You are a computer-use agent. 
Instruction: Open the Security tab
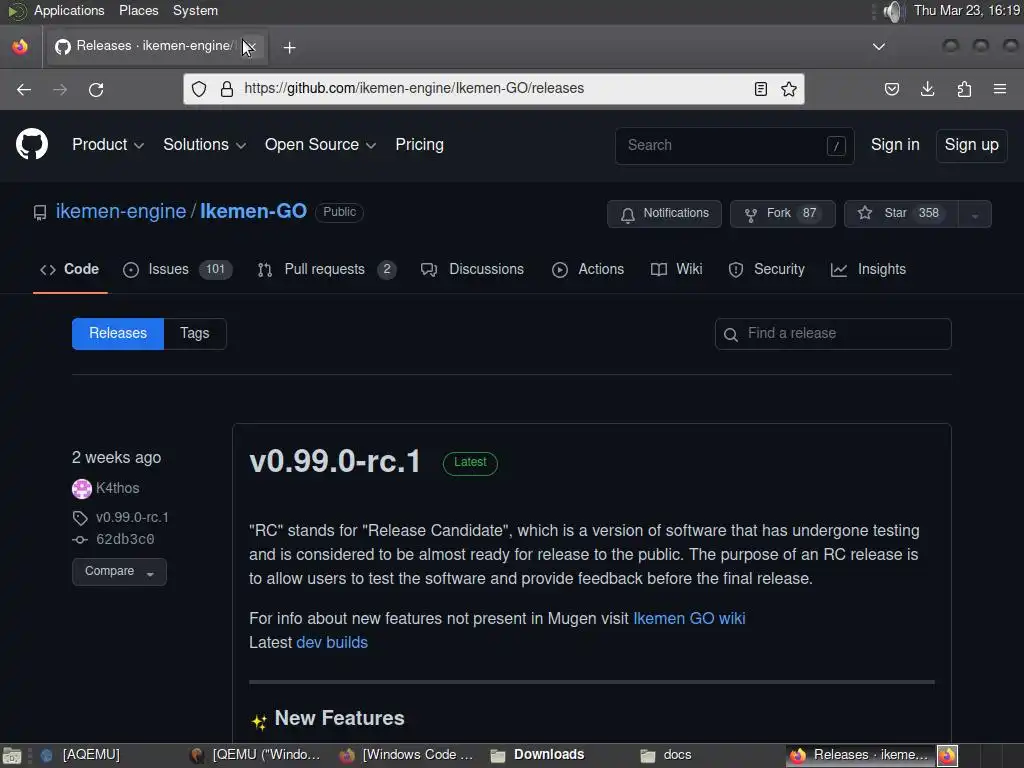click(767, 269)
